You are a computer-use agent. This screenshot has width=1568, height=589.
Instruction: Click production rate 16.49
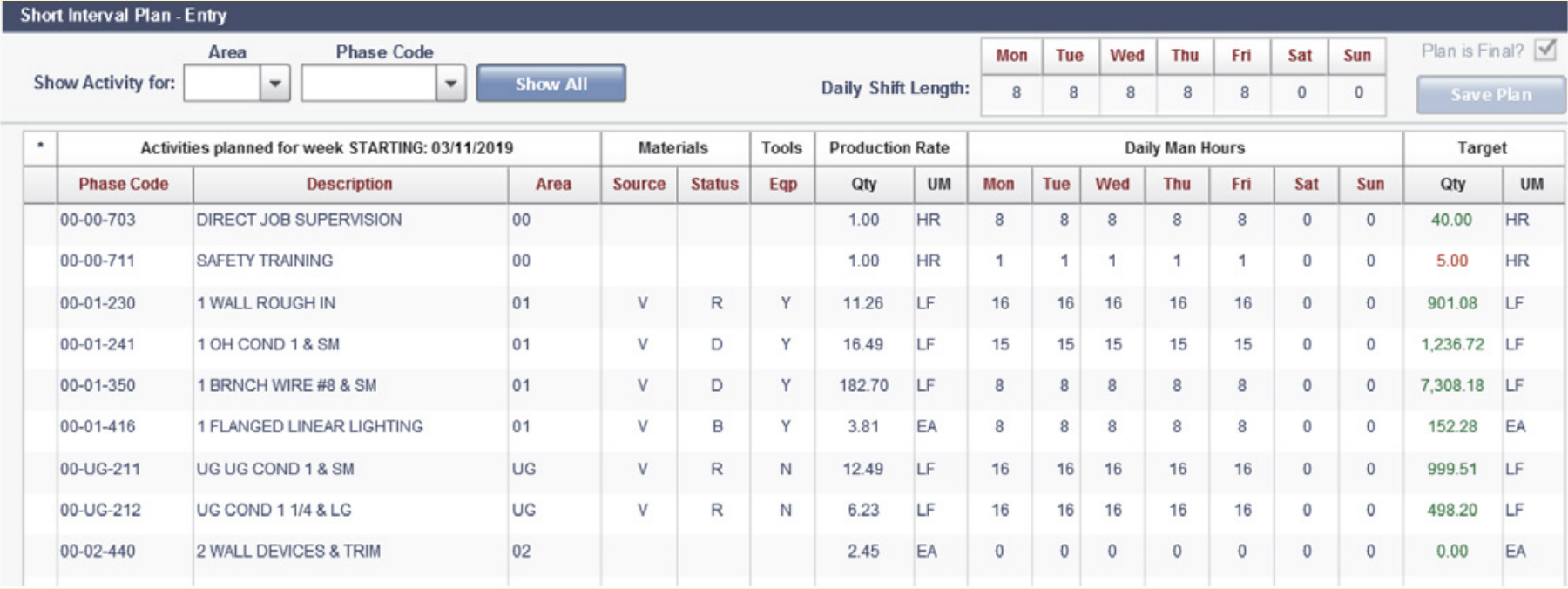(x=863, y=345)
